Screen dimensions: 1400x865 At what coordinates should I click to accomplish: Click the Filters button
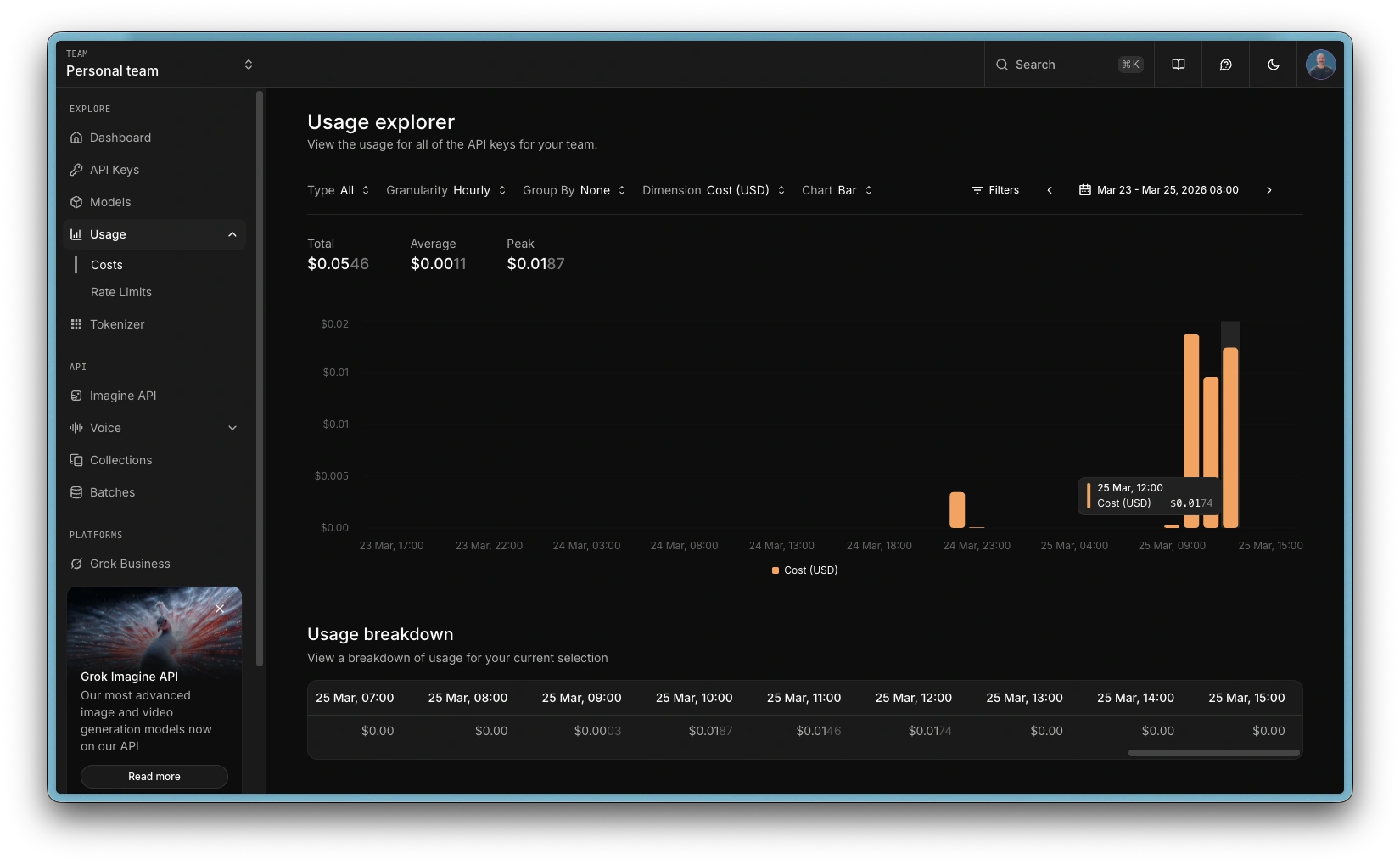(x=995, y=190)
